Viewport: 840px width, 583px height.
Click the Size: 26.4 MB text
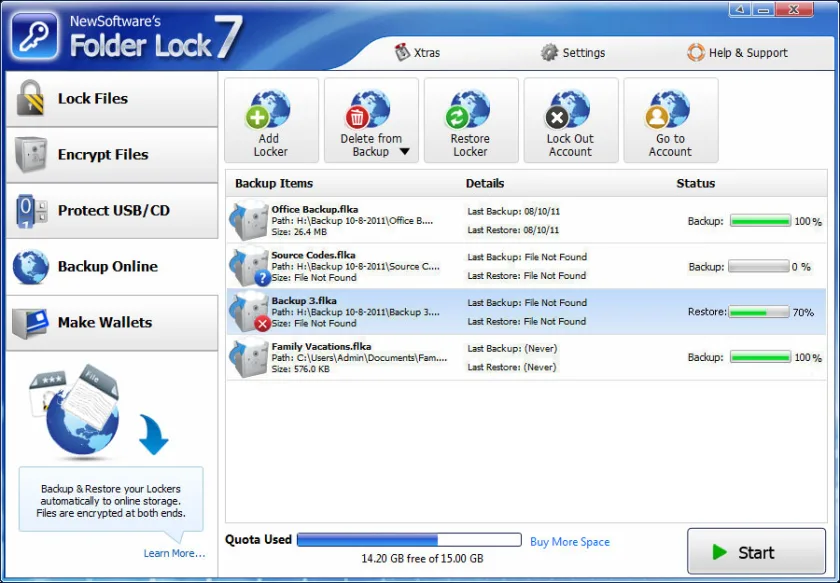tap(299, 232)
